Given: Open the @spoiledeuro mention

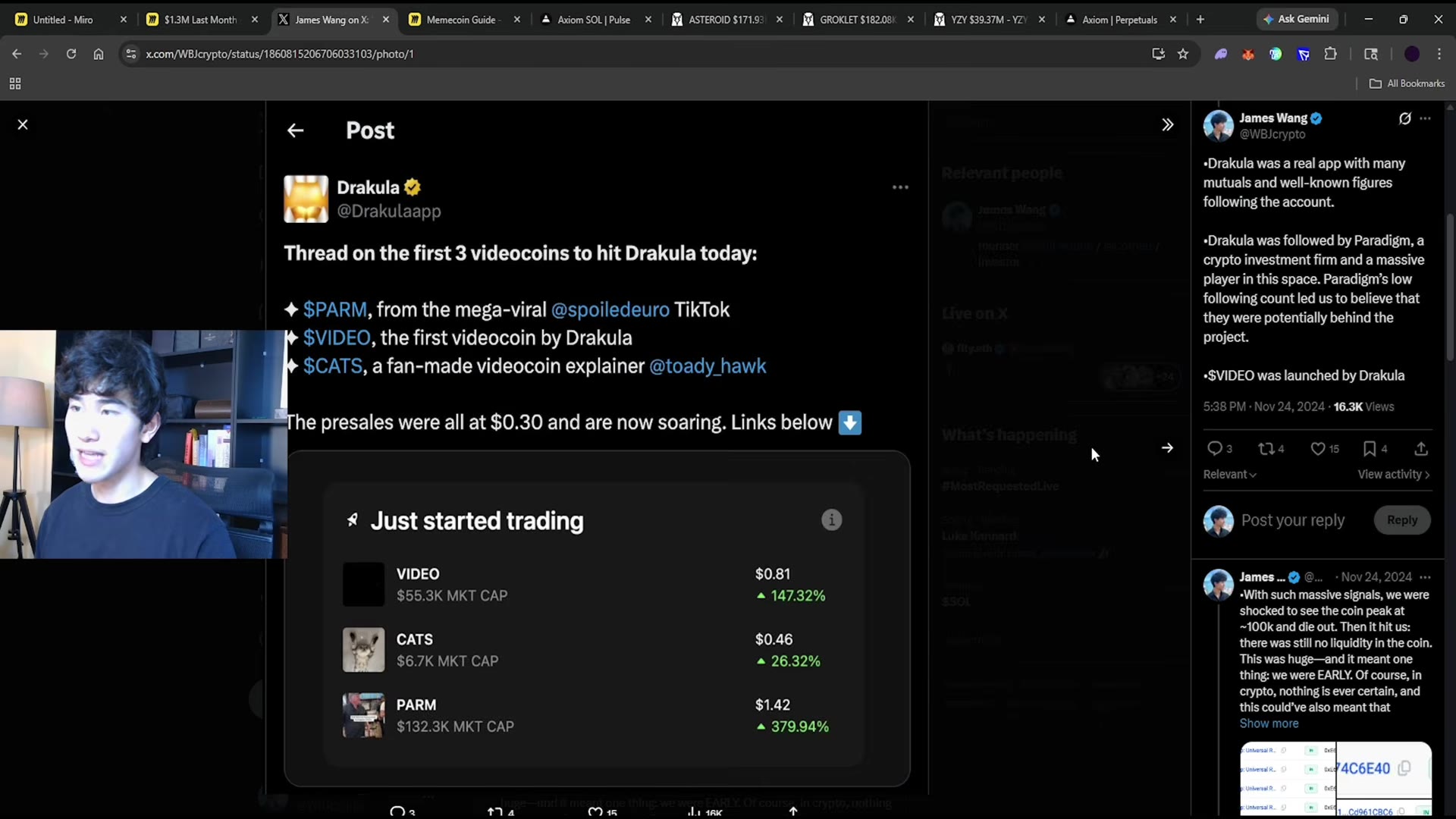Looking at the screenshot, I should coord(610,309).
